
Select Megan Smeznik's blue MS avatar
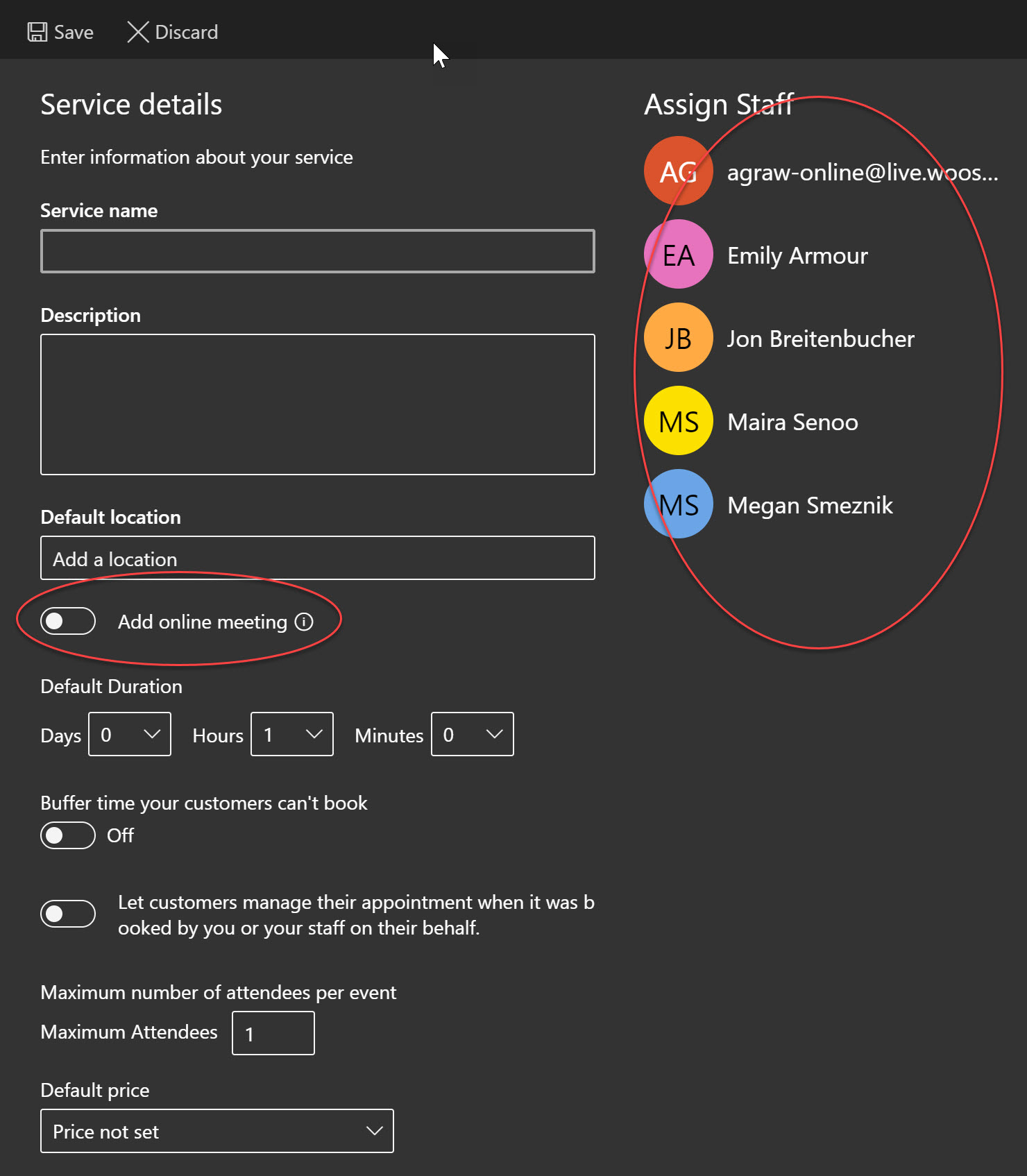tap(678, 504)
